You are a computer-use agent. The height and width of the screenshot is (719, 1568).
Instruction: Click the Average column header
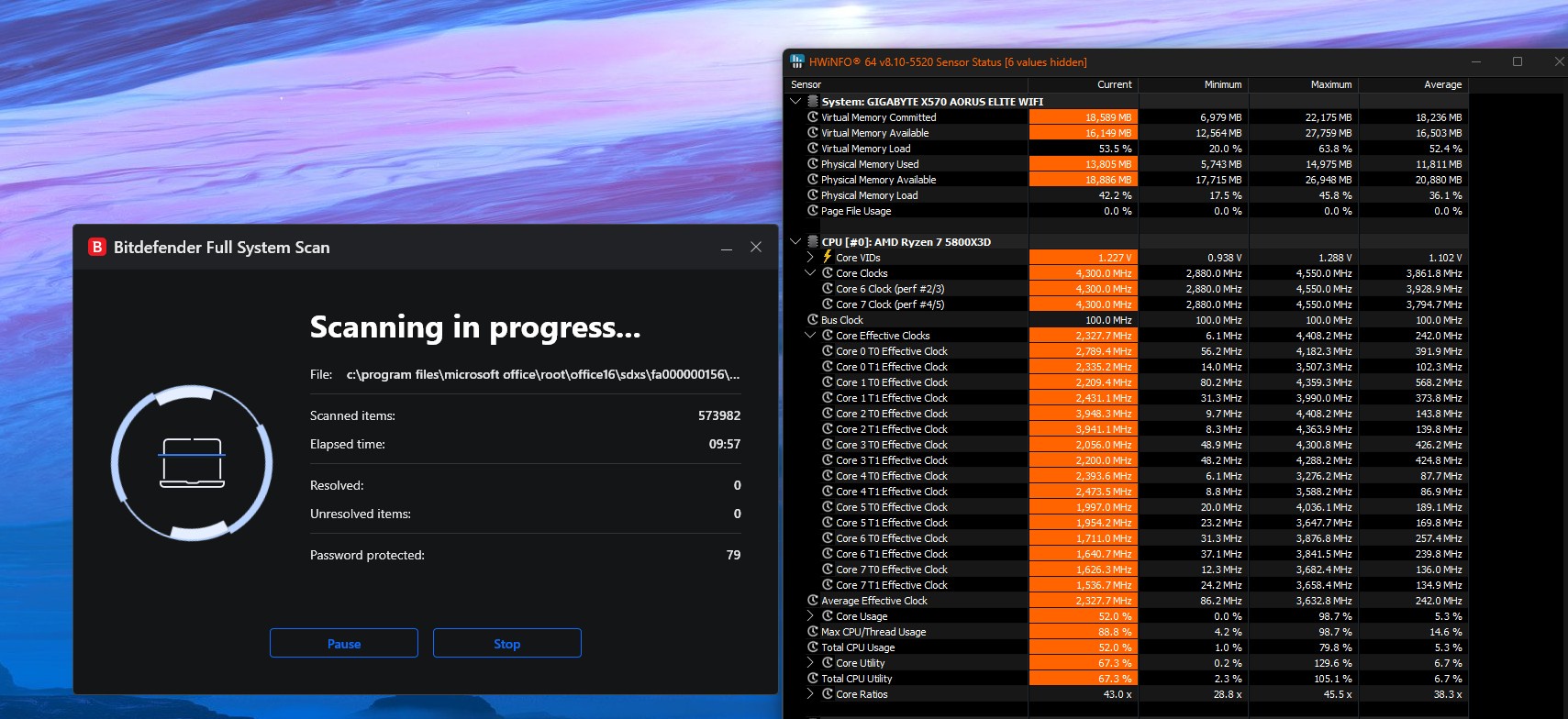[x=1414, y=84]
